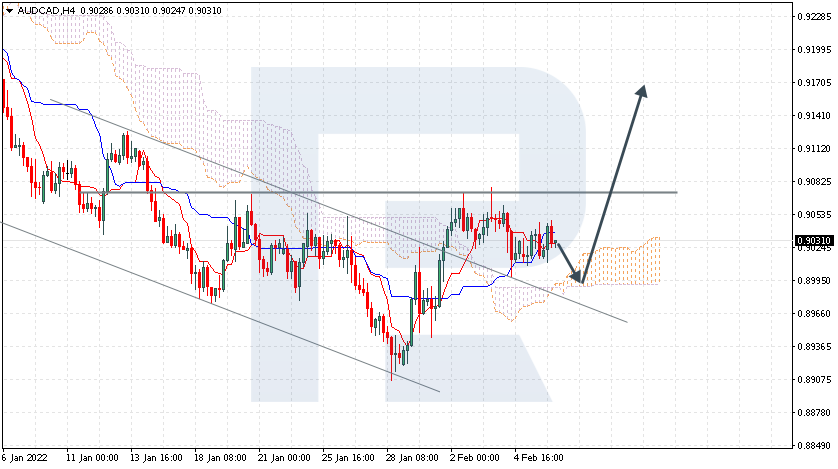Click the 4 Feb 16:00 time label
This screenshot has width=838, height=469.
(539, 458)
